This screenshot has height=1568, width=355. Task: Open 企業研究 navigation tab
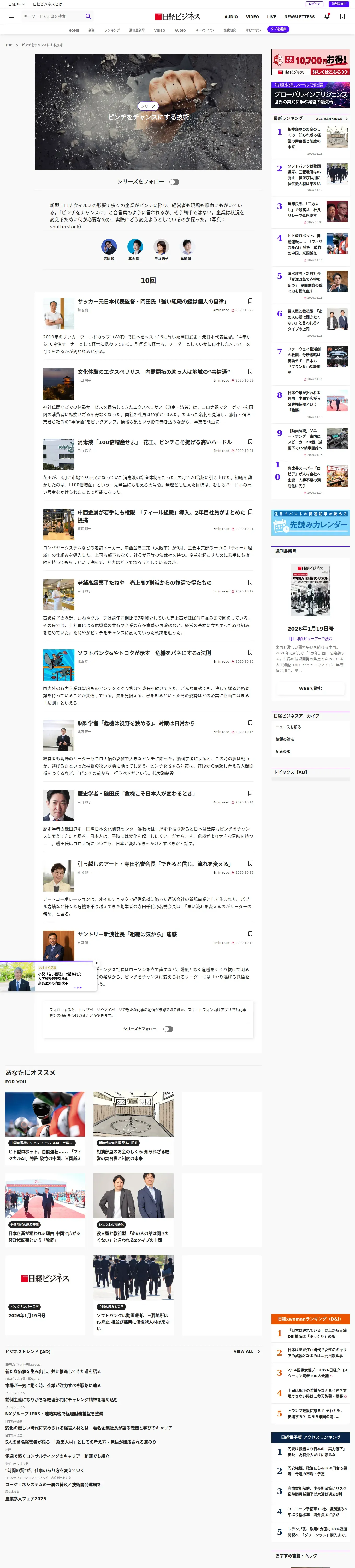tap(230, 30)
